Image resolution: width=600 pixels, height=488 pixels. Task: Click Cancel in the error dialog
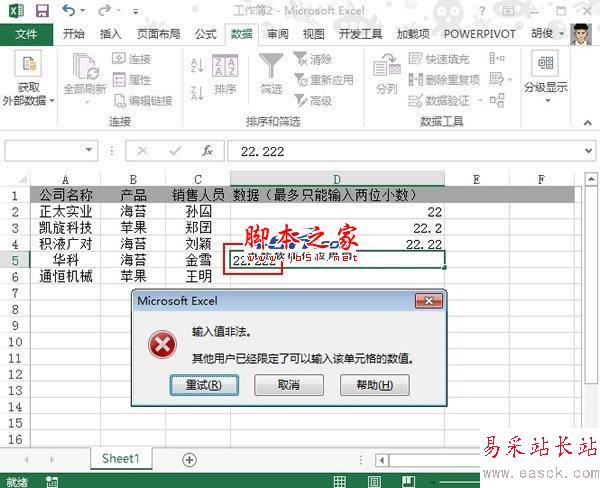click(x=289, y=385)
